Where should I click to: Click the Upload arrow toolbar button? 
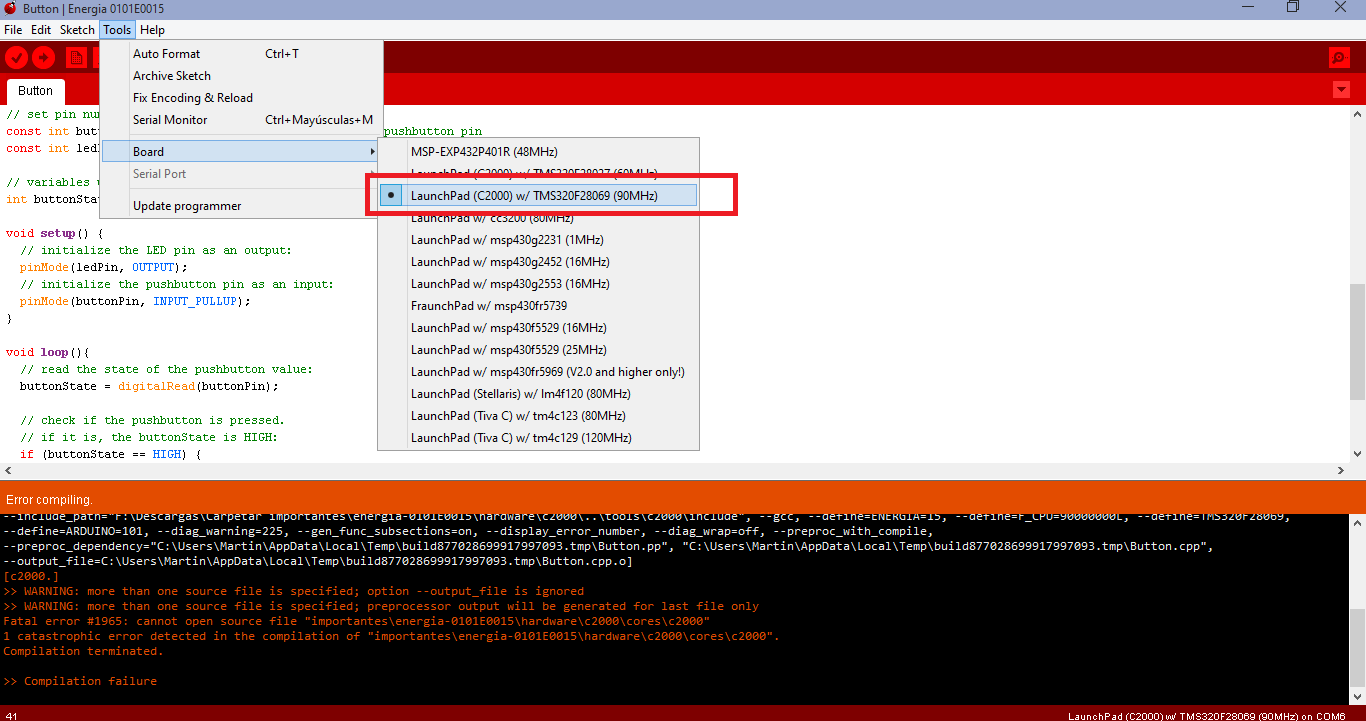(44, 57)
